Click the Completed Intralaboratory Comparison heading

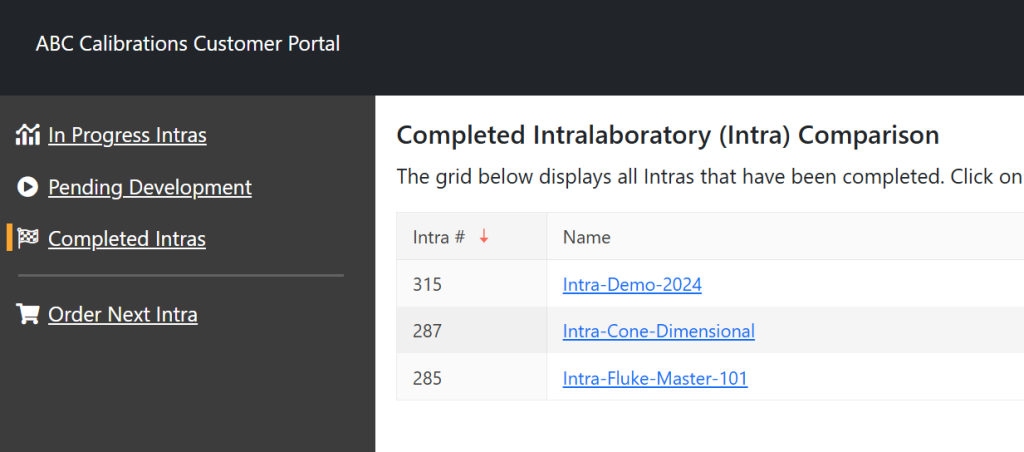[667, 136]
